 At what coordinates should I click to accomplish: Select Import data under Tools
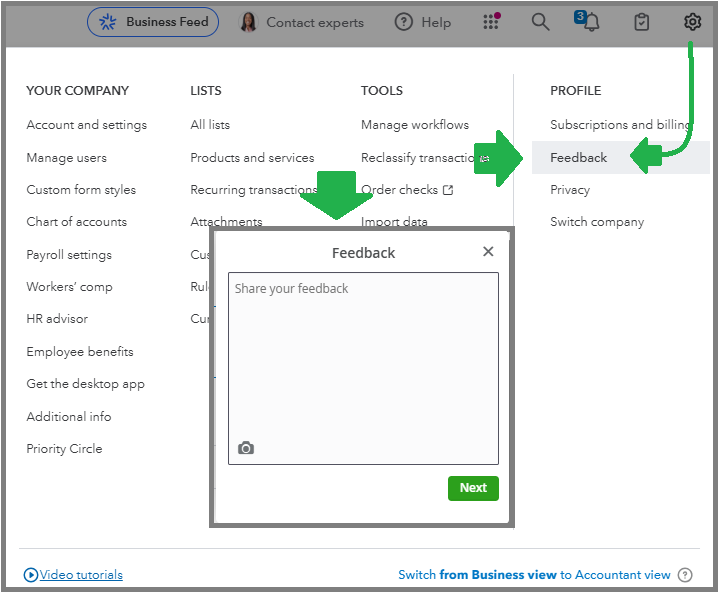pos(394,222)
